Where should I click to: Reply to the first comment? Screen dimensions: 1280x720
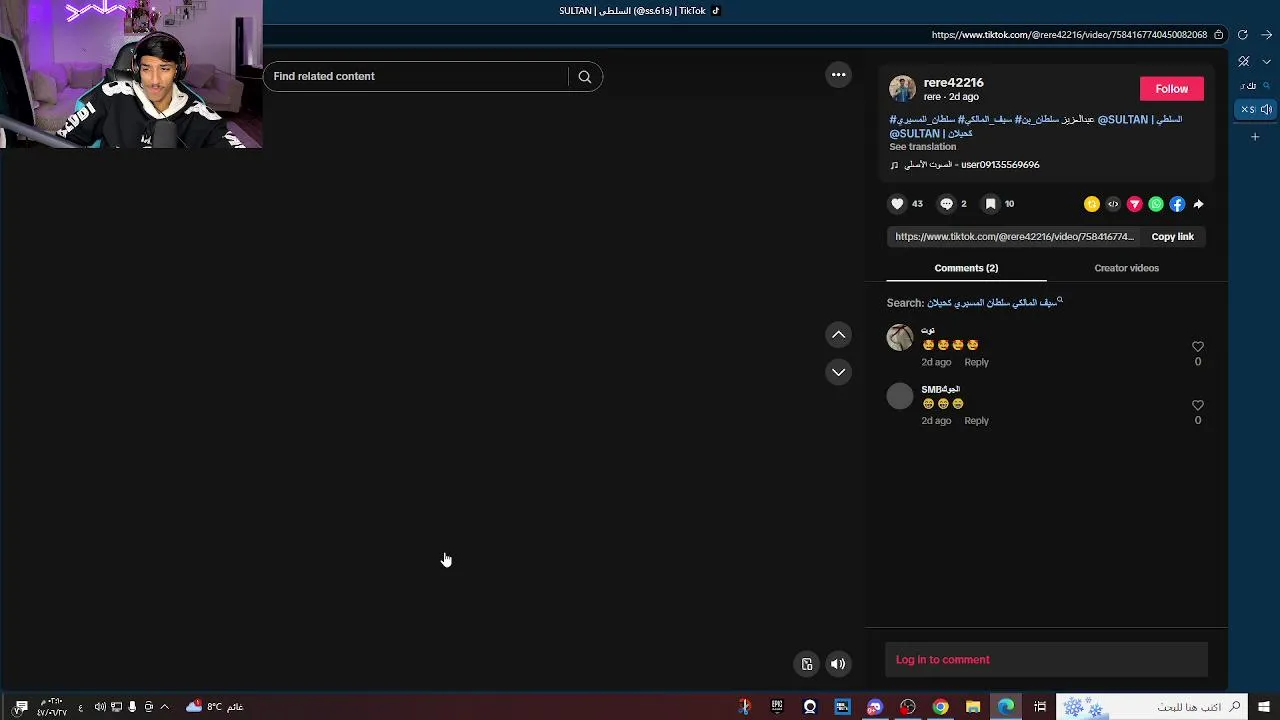click(976, 362)
